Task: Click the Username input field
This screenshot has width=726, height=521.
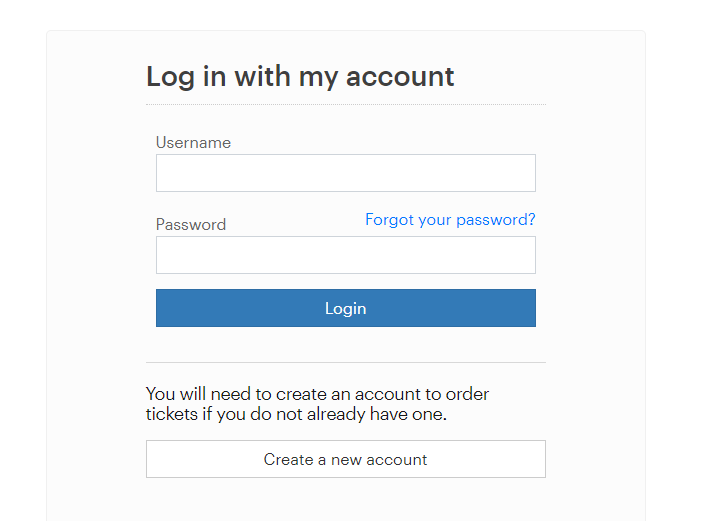Action: pos(345,173)
